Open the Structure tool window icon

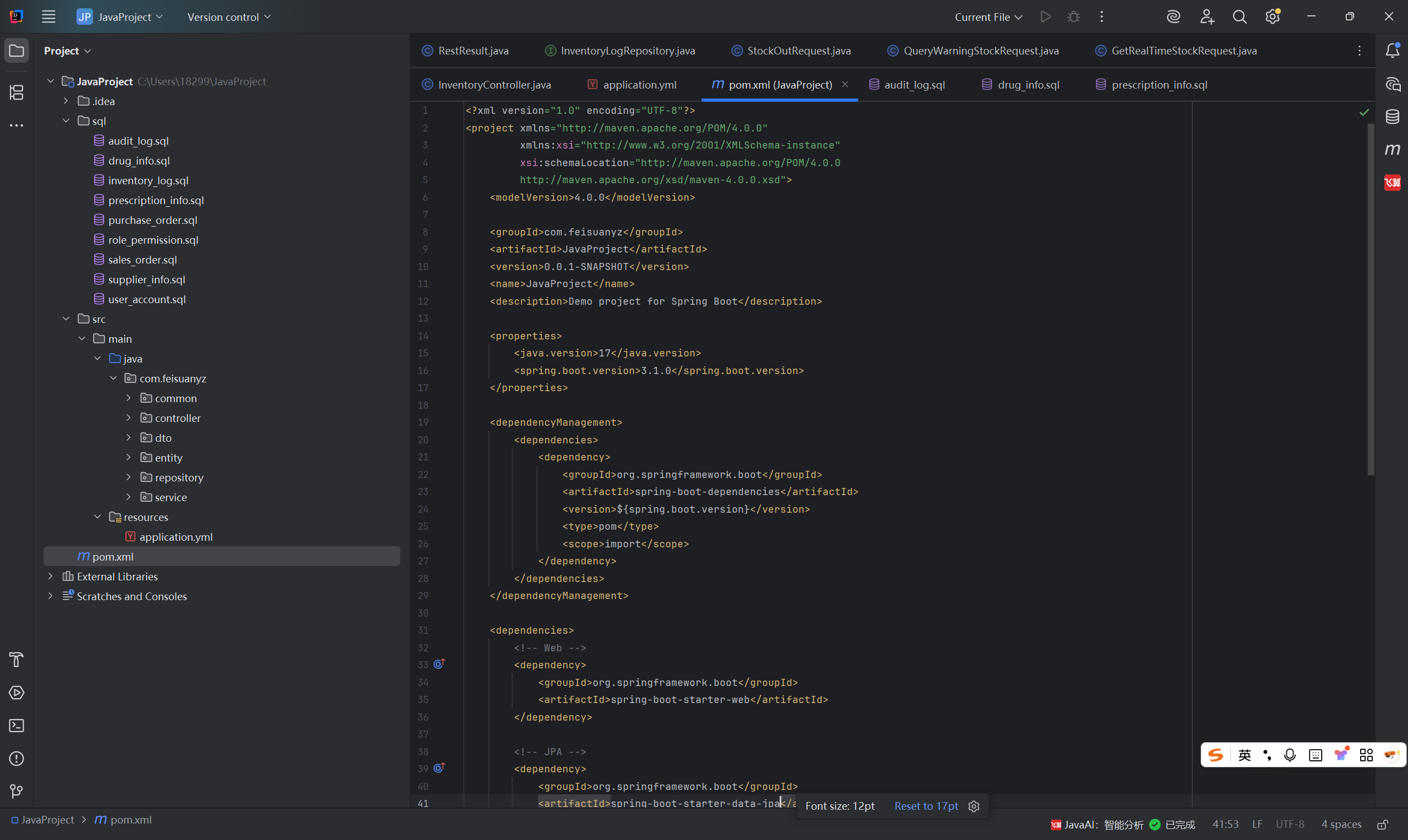[17, 92]
